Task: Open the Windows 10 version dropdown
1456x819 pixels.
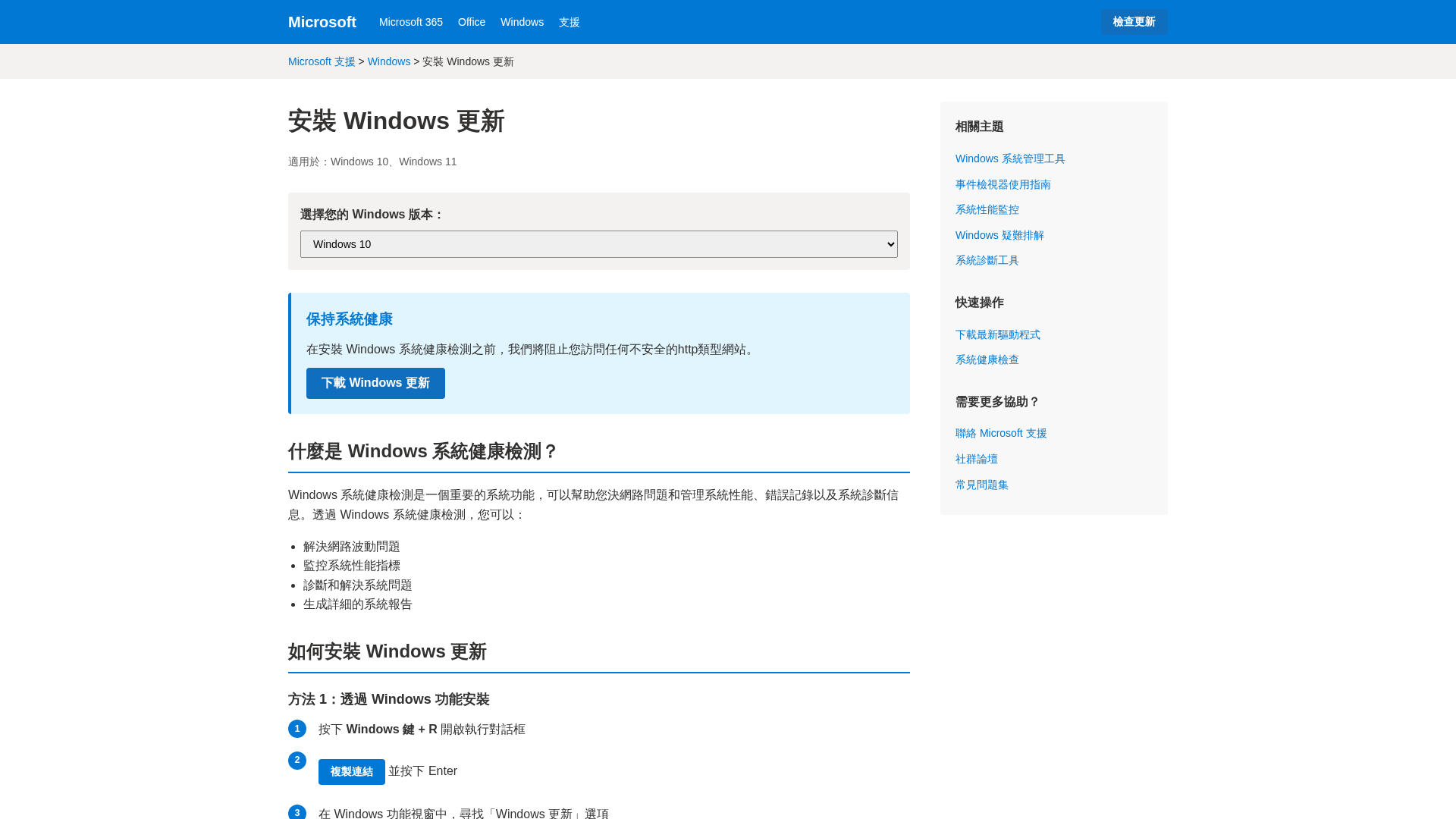Action: point(598,244)
